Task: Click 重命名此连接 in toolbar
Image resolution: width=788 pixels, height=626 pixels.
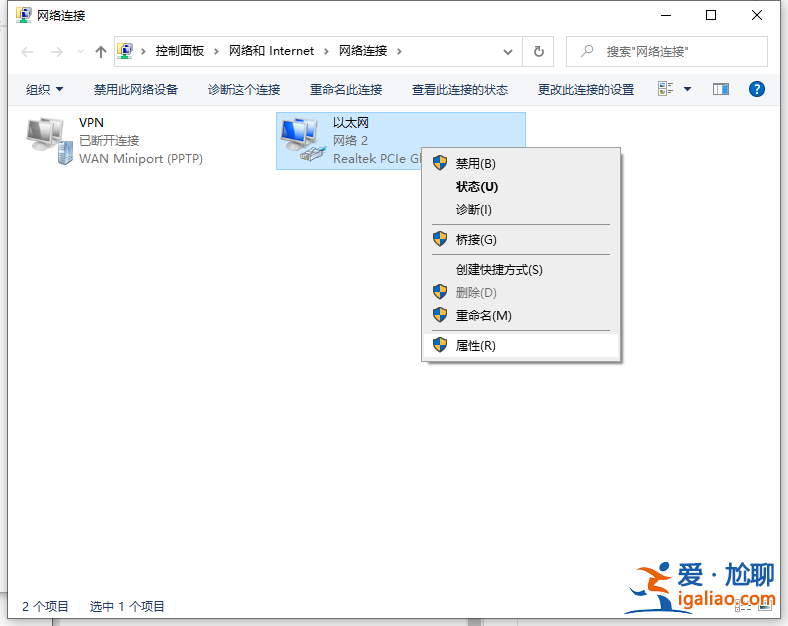Action: [x=346, y=89]
